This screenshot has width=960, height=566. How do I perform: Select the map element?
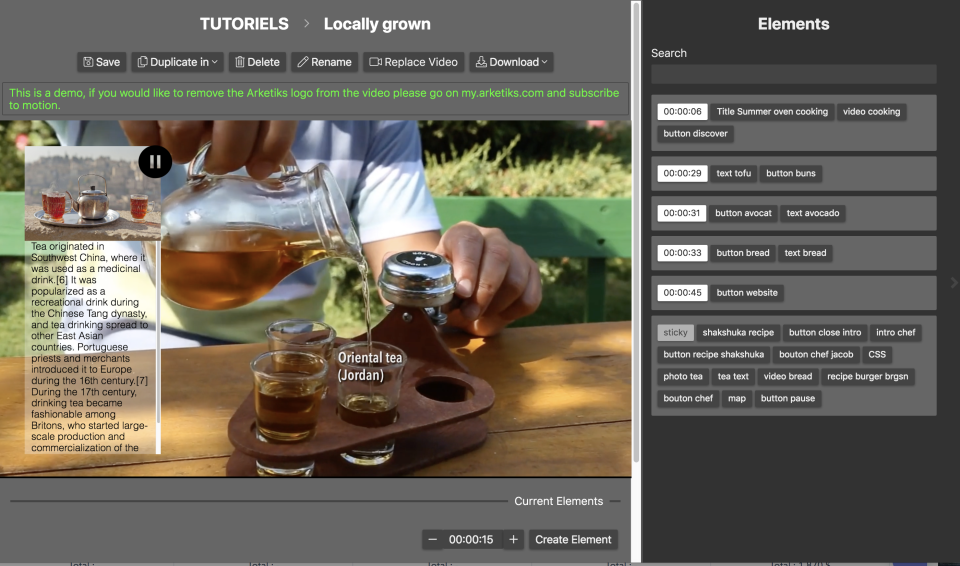click(x=737, y=399)
